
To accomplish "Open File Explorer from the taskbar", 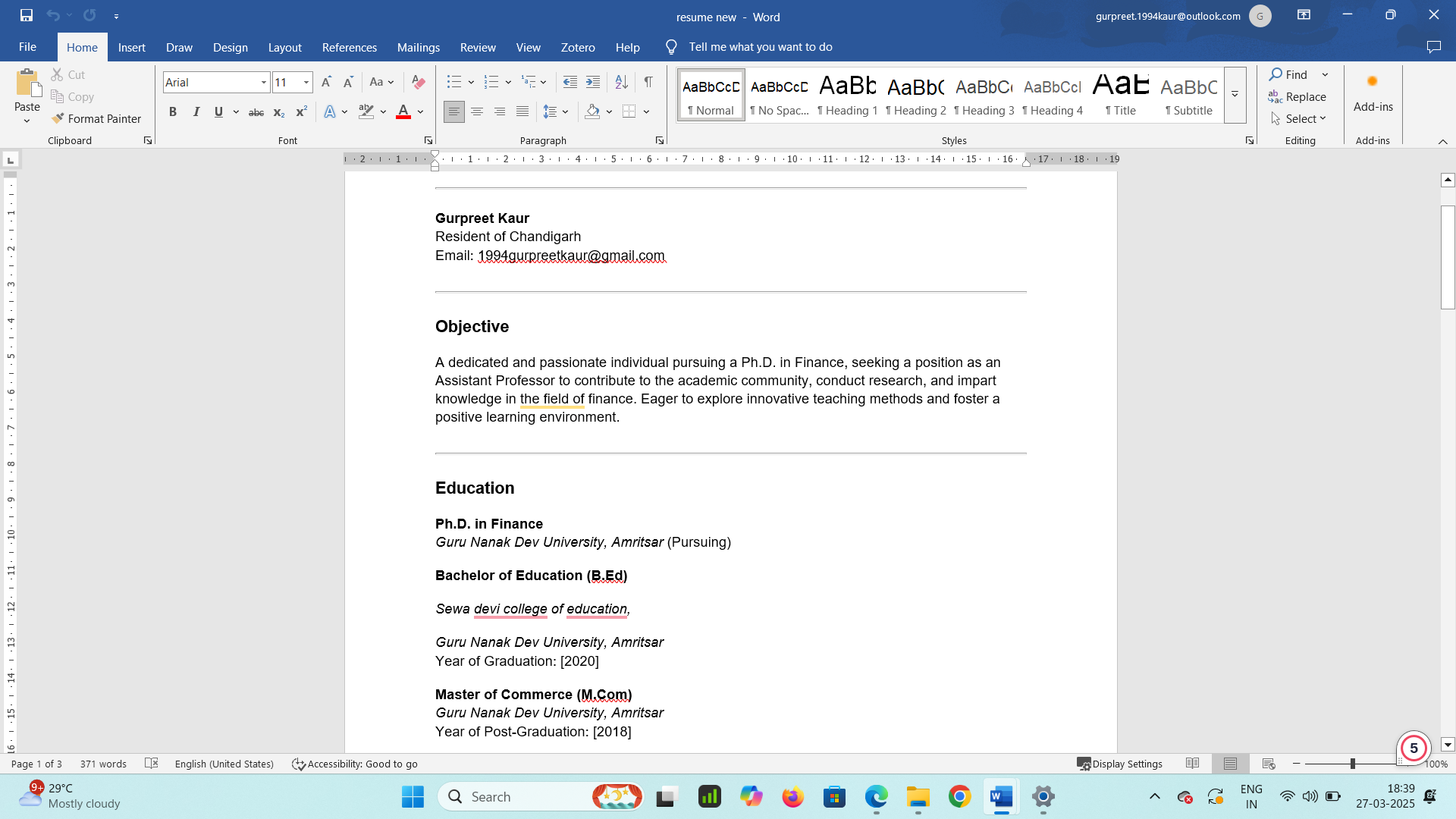I will coord(918,797).
